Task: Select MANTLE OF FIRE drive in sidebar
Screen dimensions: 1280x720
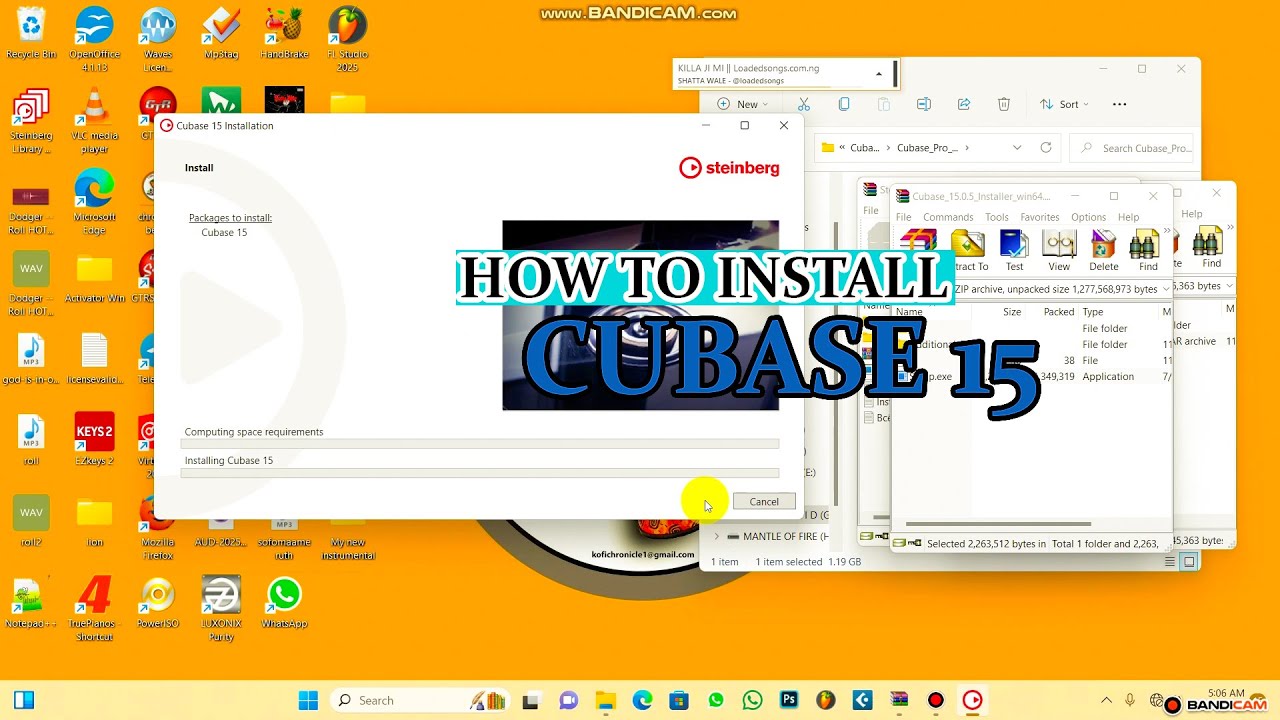Action: [780, 537]
